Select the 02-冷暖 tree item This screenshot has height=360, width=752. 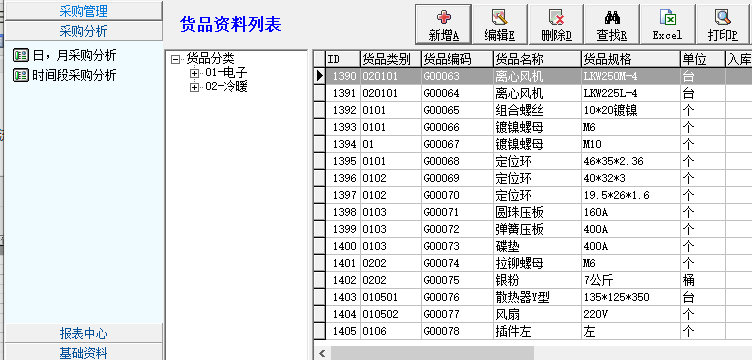(226, 87)
